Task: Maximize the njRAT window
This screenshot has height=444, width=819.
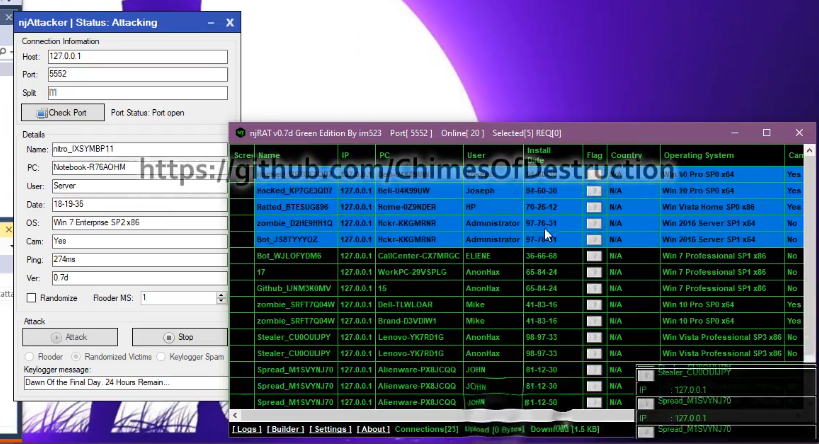Action: [x=766, y=133]
